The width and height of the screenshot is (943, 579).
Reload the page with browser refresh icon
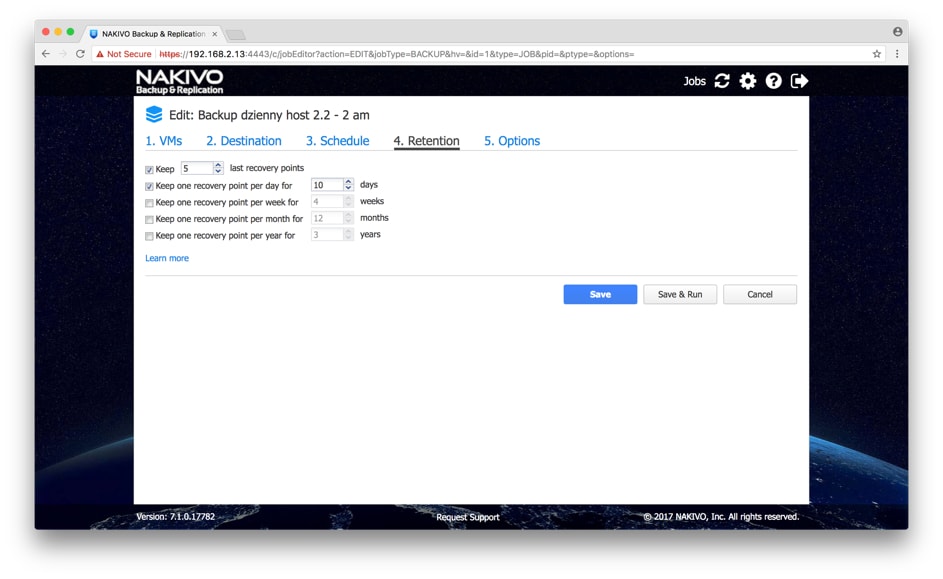80,54
